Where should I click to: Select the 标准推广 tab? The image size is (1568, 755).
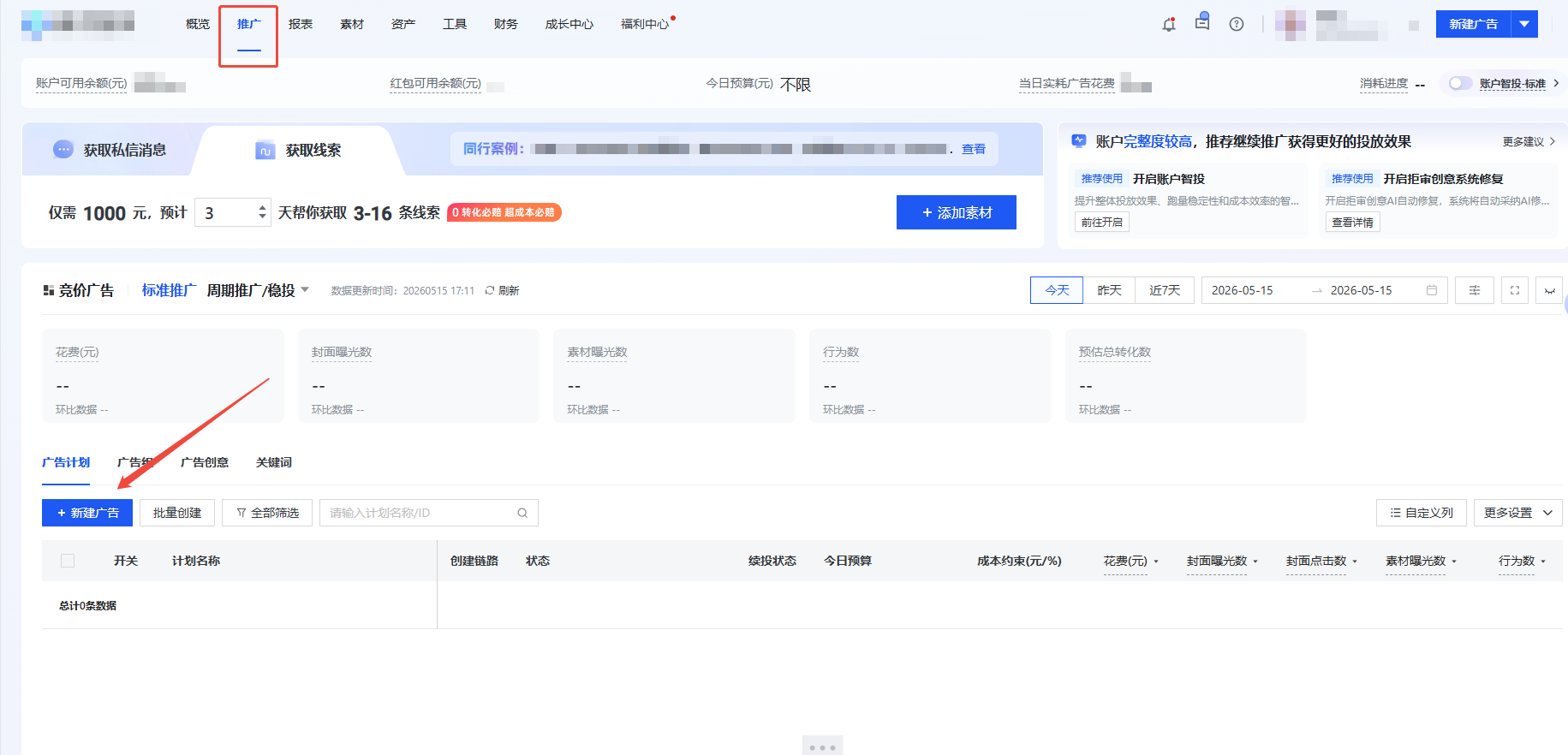point(169,290)
